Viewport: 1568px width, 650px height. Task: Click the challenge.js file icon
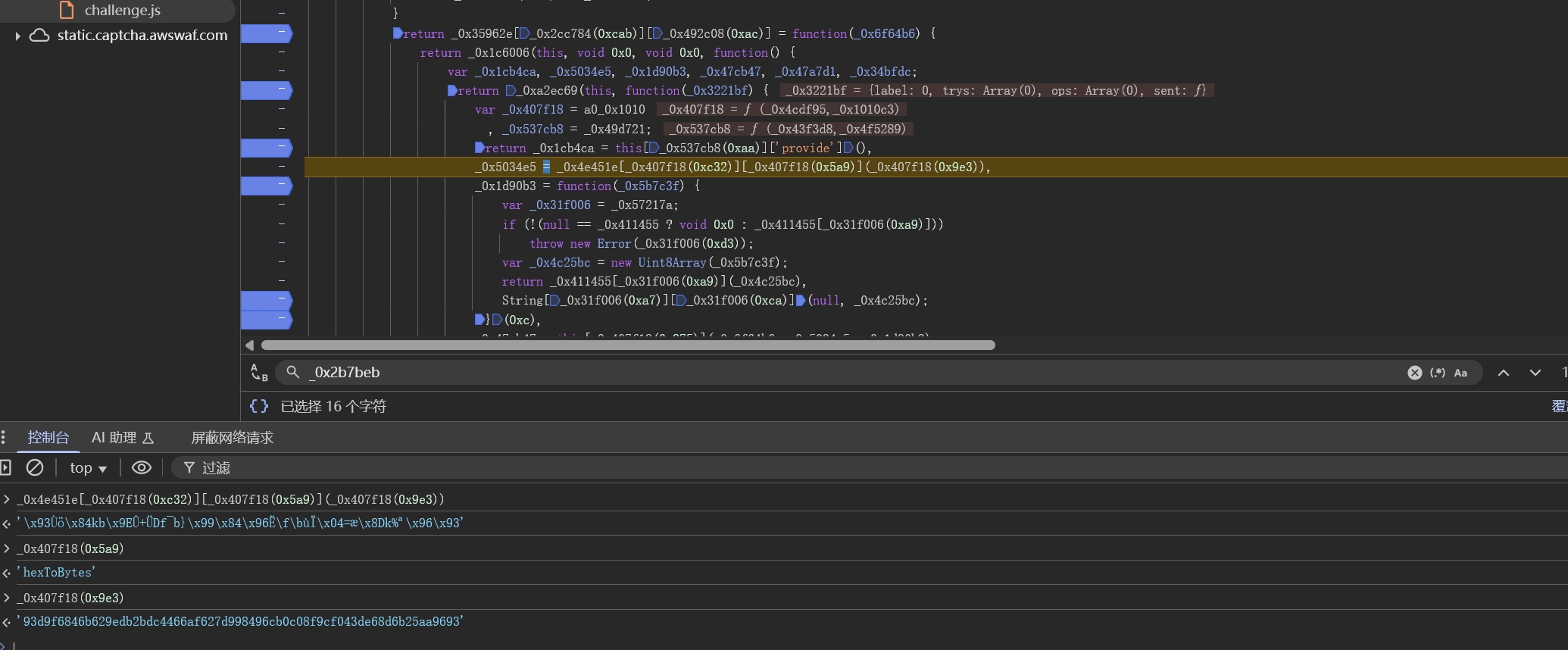tap(67, 10)
